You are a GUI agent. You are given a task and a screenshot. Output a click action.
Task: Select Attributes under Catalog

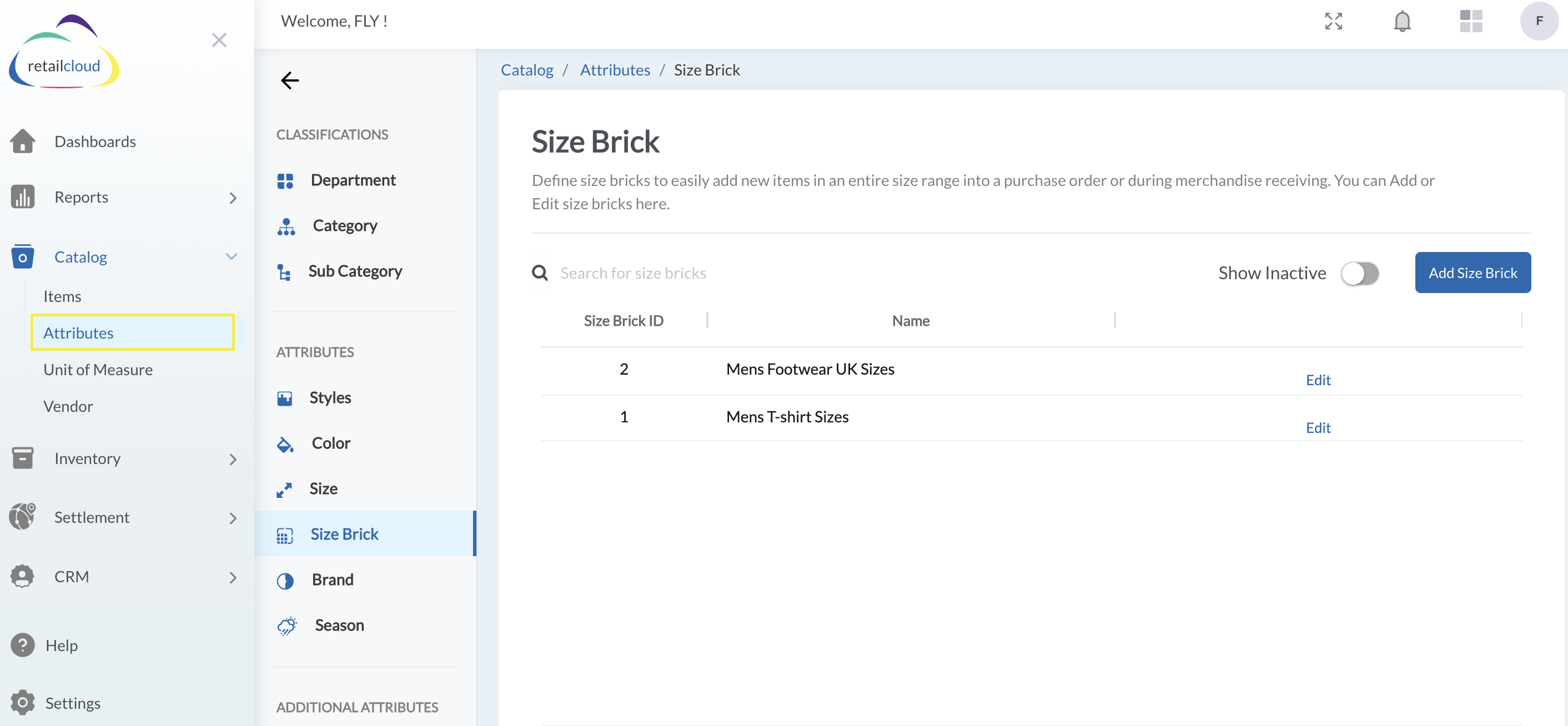133,332
